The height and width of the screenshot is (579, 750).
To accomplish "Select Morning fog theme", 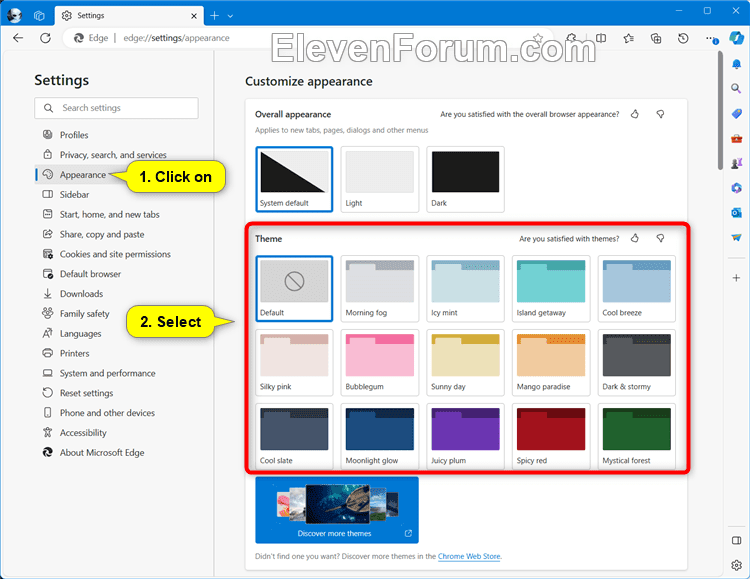I will pyautogui.click(x=380, y=289).
